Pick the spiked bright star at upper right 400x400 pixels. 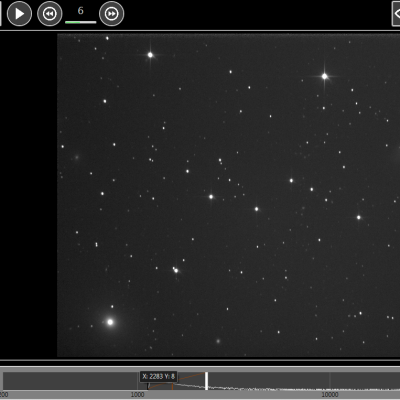click(x=324, y=76)
